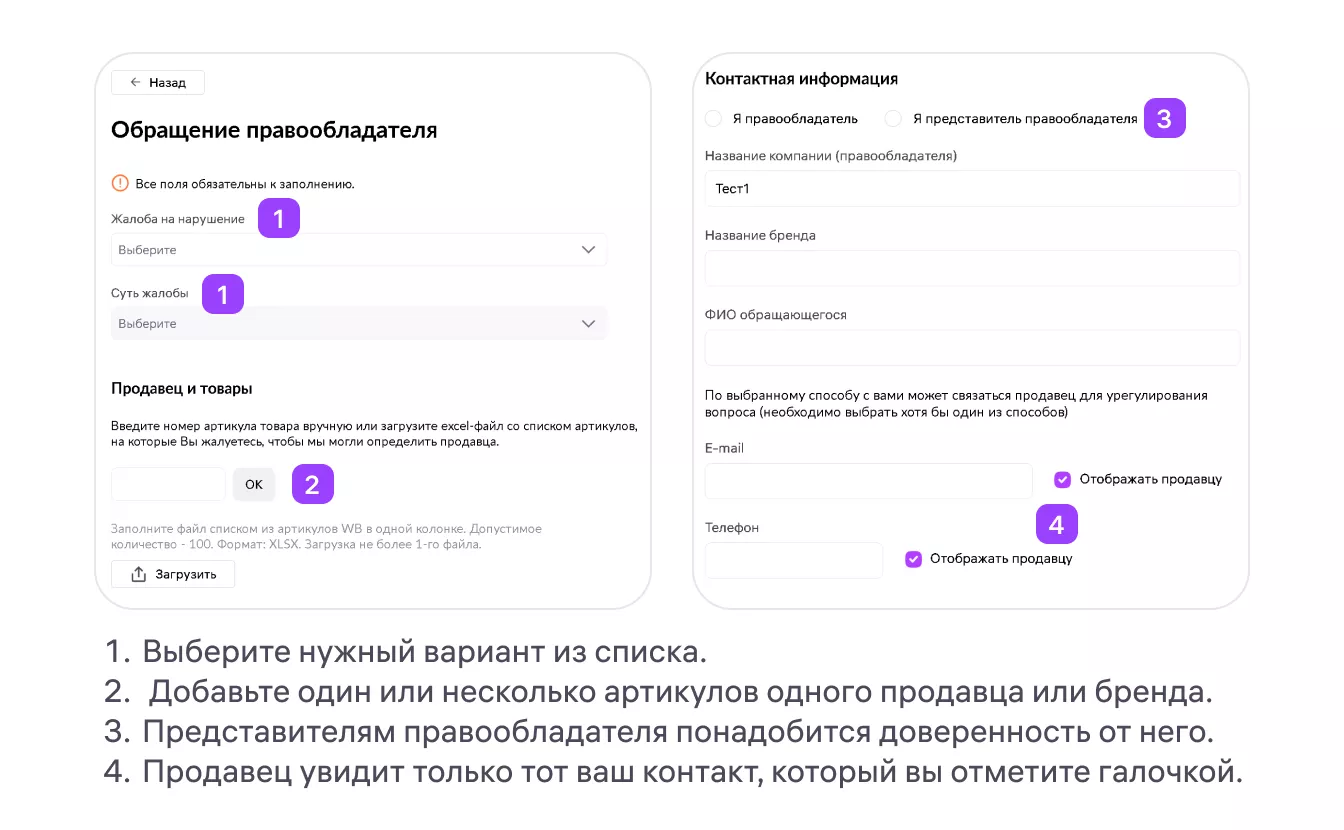Click purple badge 2 next to OK button
The width and height of the screenshot is (1344, 830).
[x=312, y=485]
